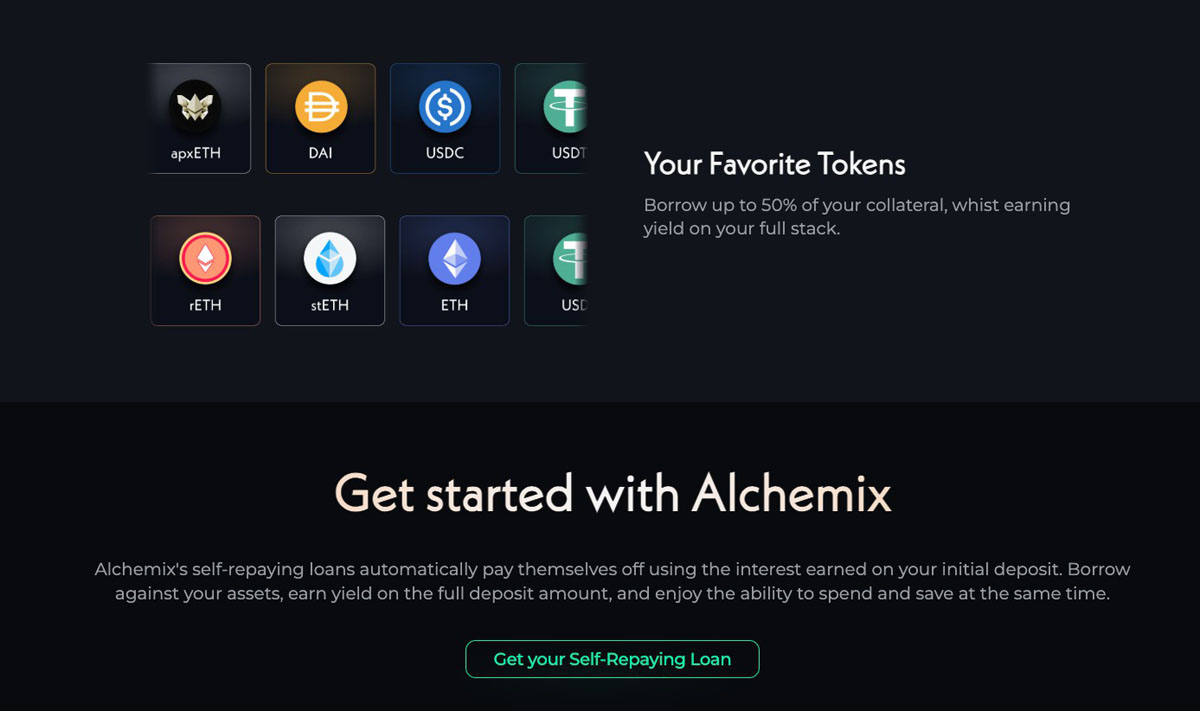This screenshot has height=711, width=1200.
Task: Click the rETH label text
Action: click(x=205, y=305)
